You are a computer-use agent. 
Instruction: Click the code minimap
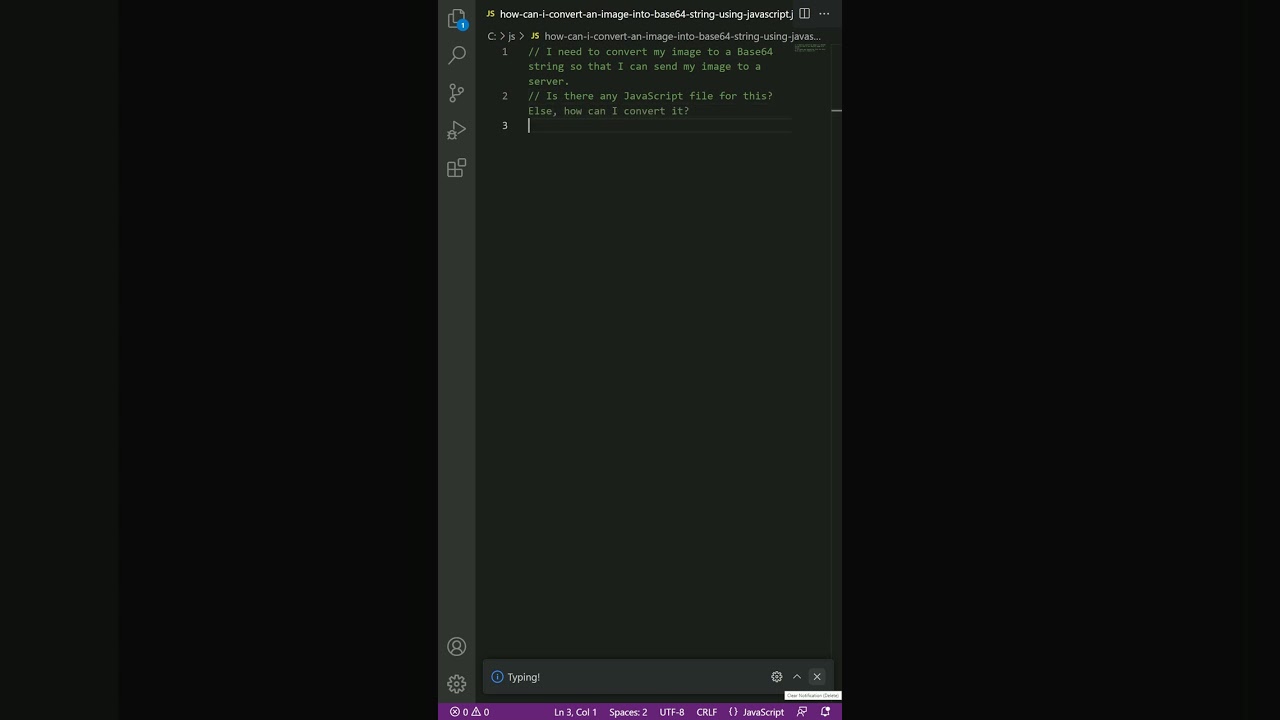click(810, 47)
